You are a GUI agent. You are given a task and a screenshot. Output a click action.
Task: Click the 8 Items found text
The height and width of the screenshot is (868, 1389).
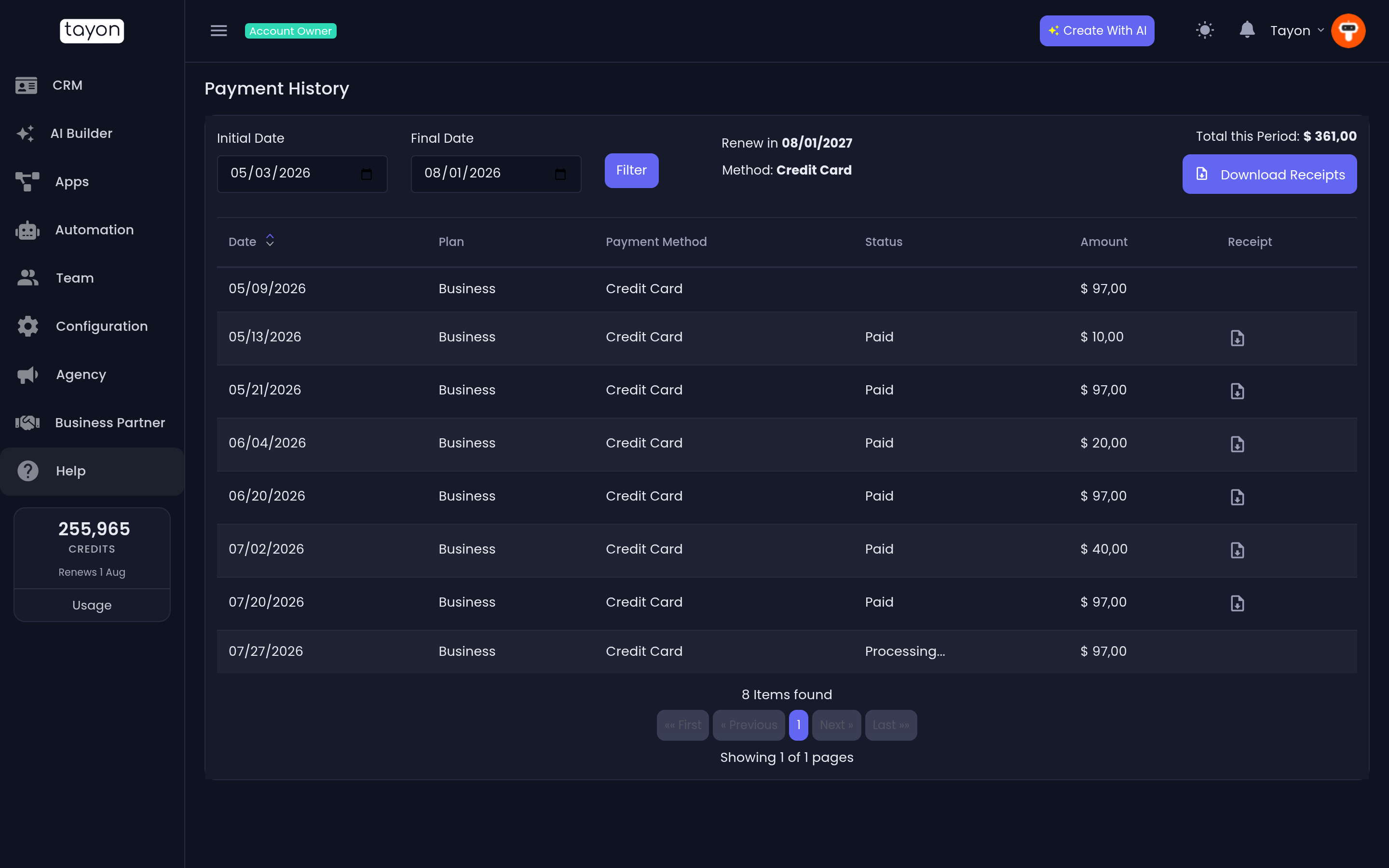(x=786, y=694)
